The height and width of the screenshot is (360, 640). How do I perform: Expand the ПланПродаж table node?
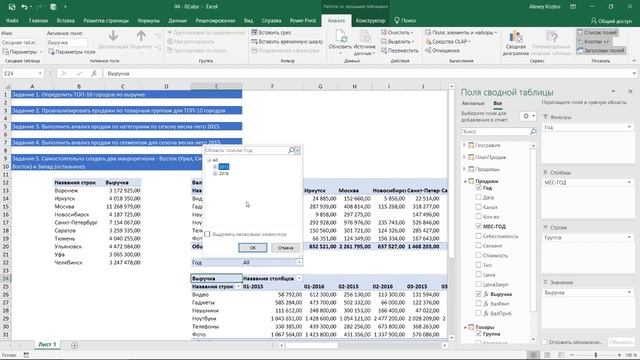coord(464,157)
